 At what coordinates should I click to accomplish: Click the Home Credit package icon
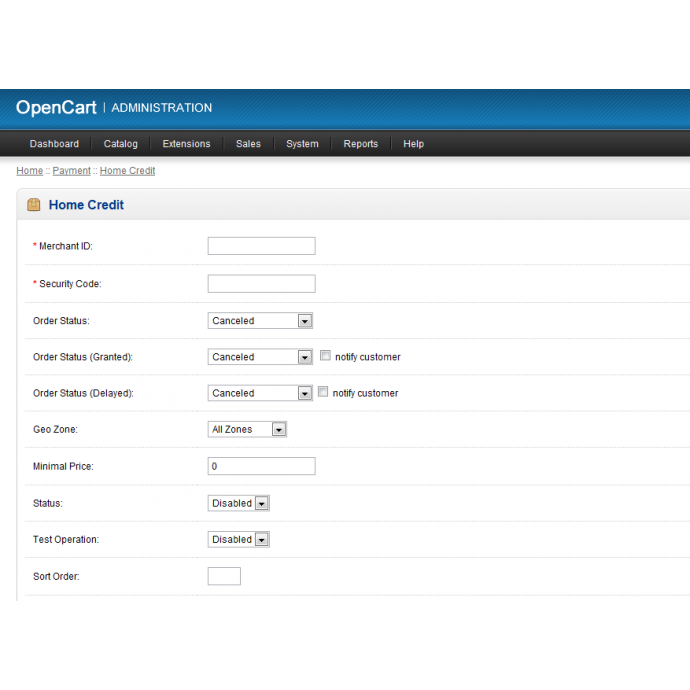pos(34,205)
